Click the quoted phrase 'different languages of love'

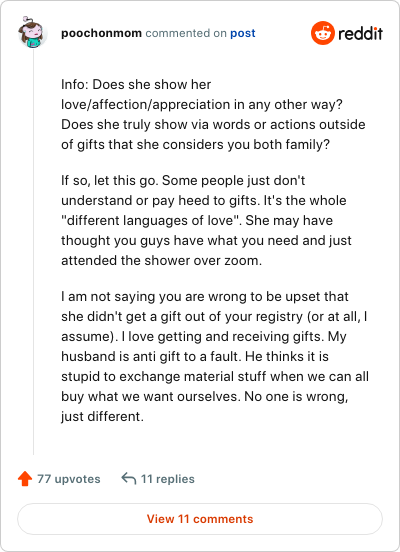click(150, 220)
